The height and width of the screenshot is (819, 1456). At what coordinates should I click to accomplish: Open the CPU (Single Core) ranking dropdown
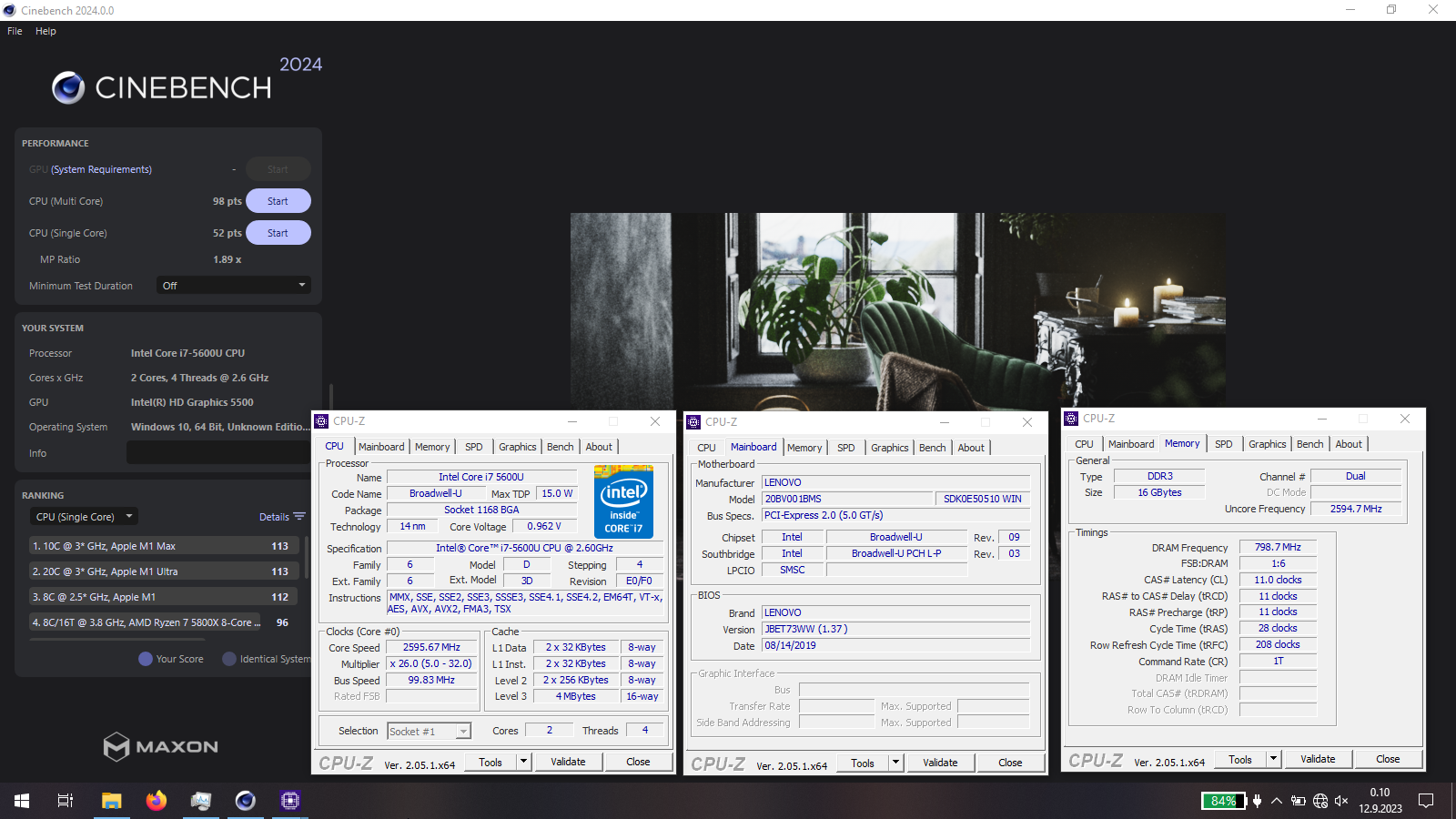[84, 516]
